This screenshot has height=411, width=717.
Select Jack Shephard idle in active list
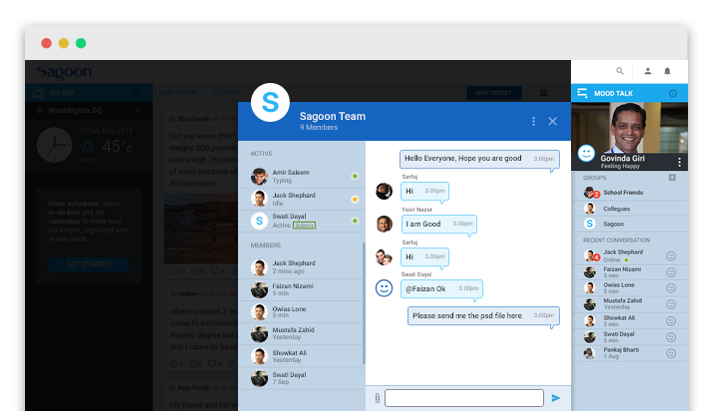click(302, 199)
